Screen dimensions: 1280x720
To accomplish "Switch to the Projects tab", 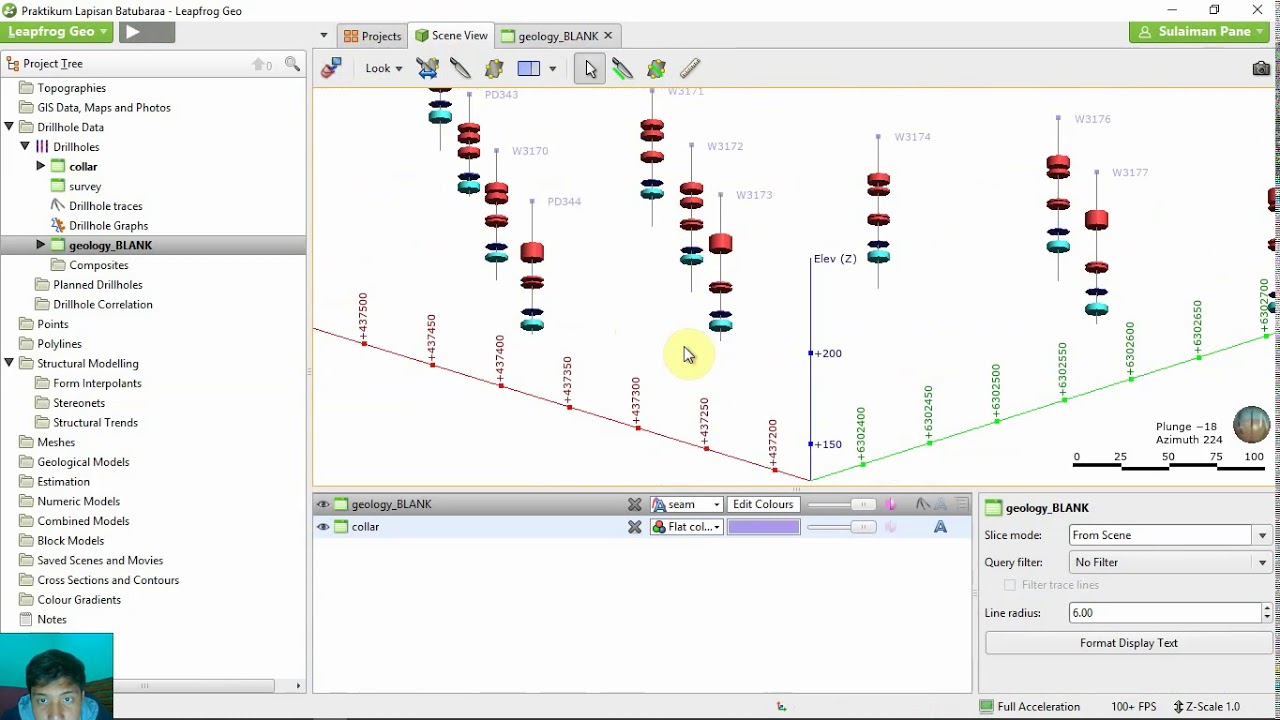I will point(372,36).
